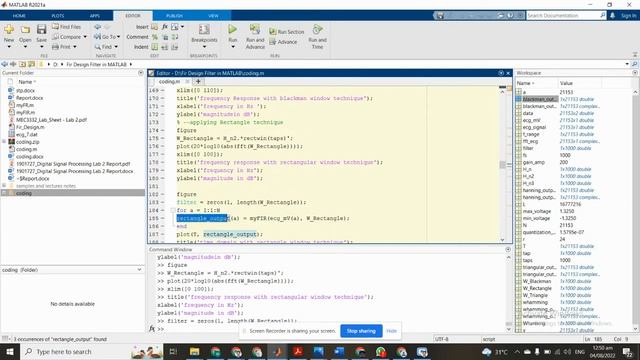This screenshot has height=360, width=640.
Task: Click the Windows search box on taskbar
Action: point(81,351)
